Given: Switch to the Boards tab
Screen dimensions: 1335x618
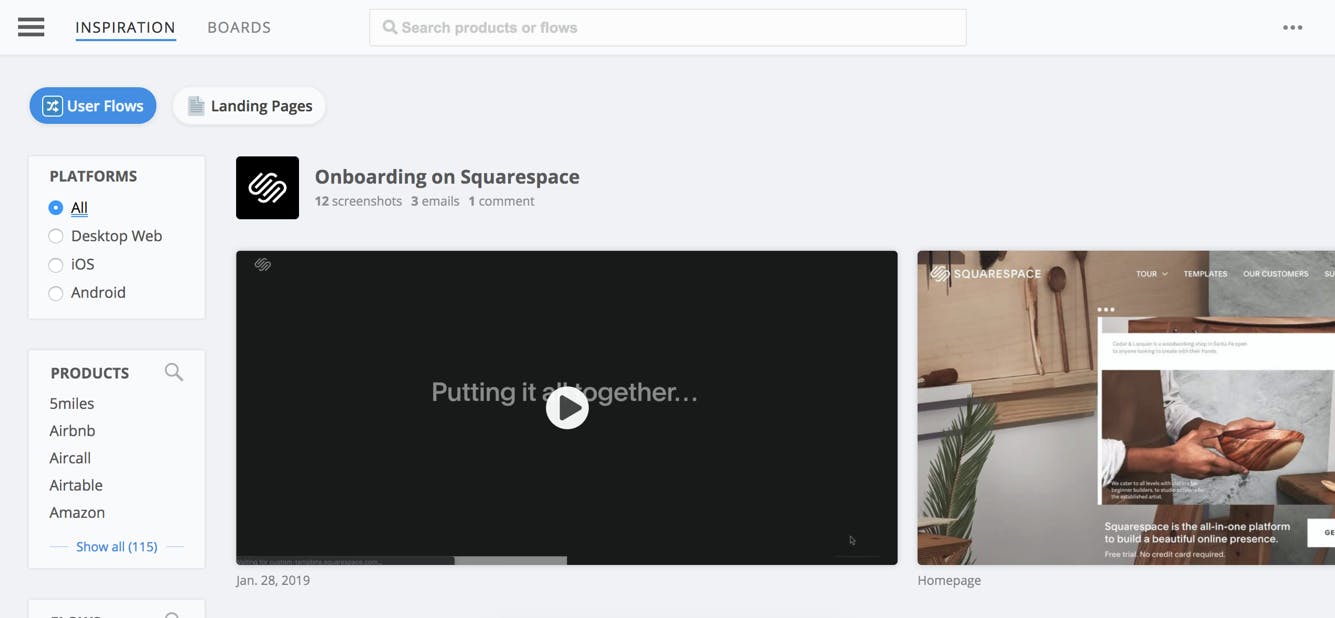Looking at the screenshot, I should tap(239, 27).
